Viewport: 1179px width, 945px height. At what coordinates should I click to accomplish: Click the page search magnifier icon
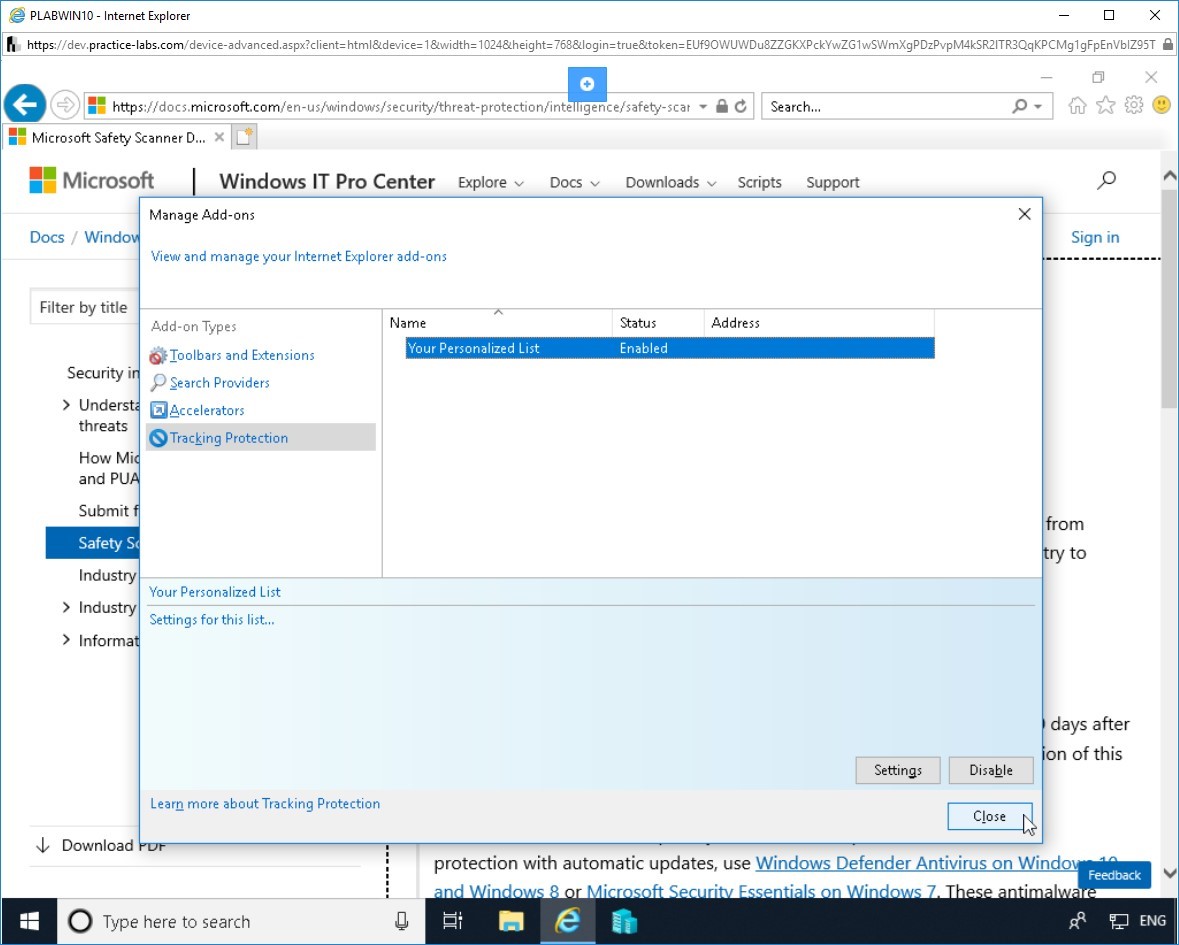click(x=1106, y=180)
